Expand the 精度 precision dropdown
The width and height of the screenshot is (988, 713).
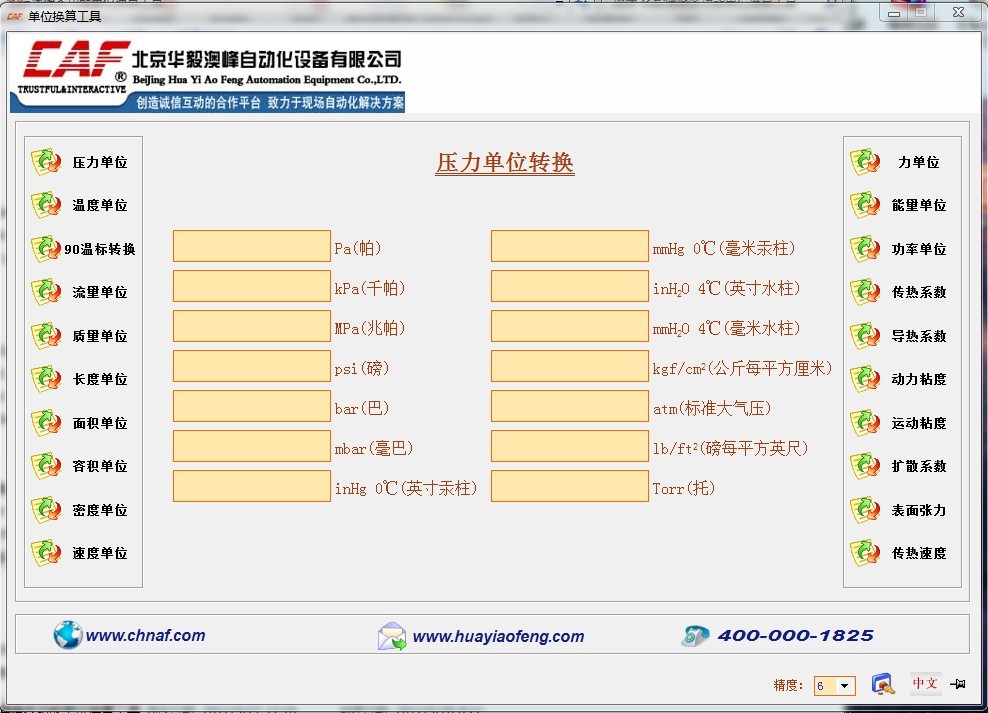tap(846, 686)
